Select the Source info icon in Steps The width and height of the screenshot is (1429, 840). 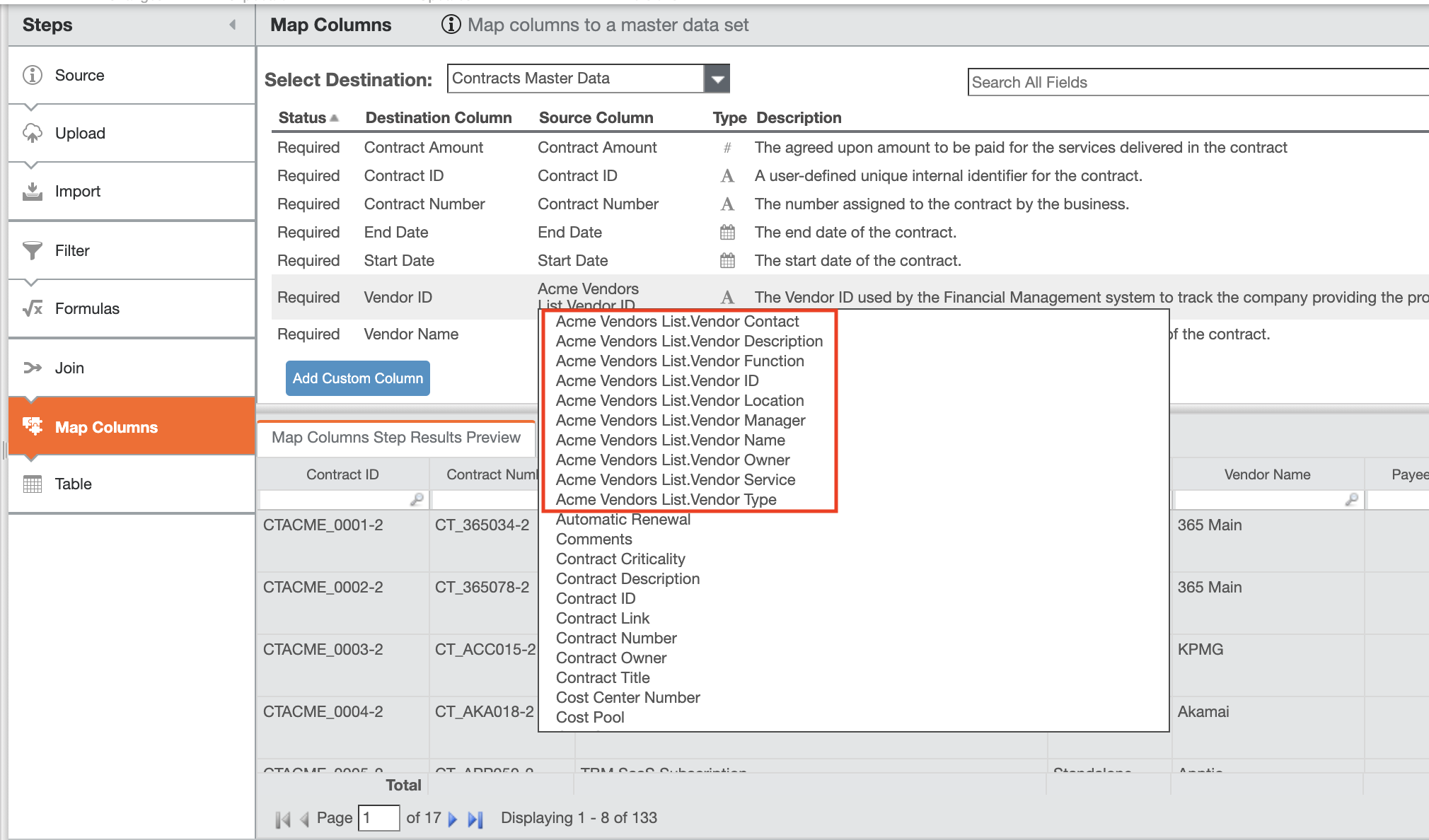(33, 75)
